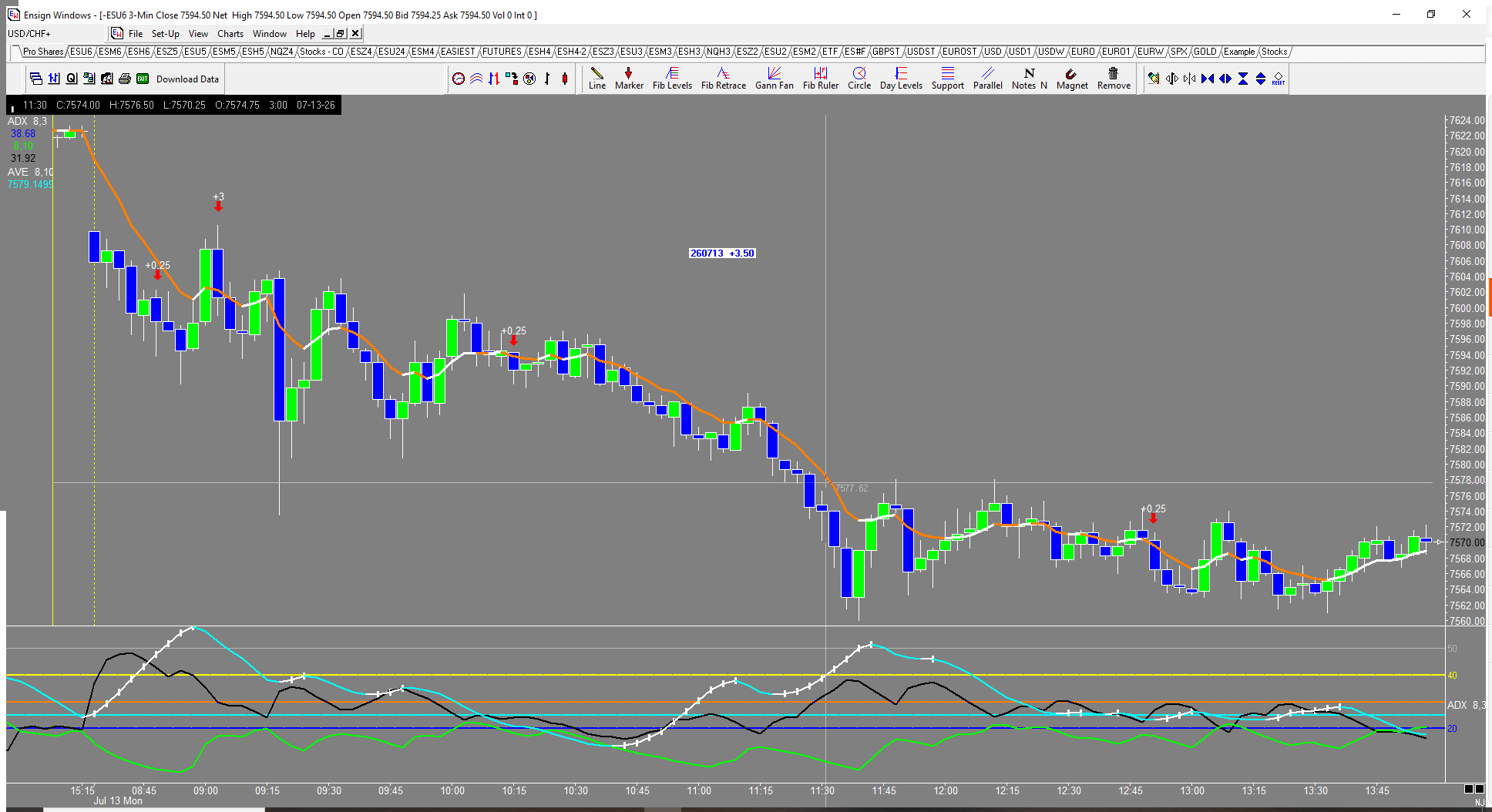Select the Gann Fan tool
Screen dimensions: 1492x812
click(774, 79)
